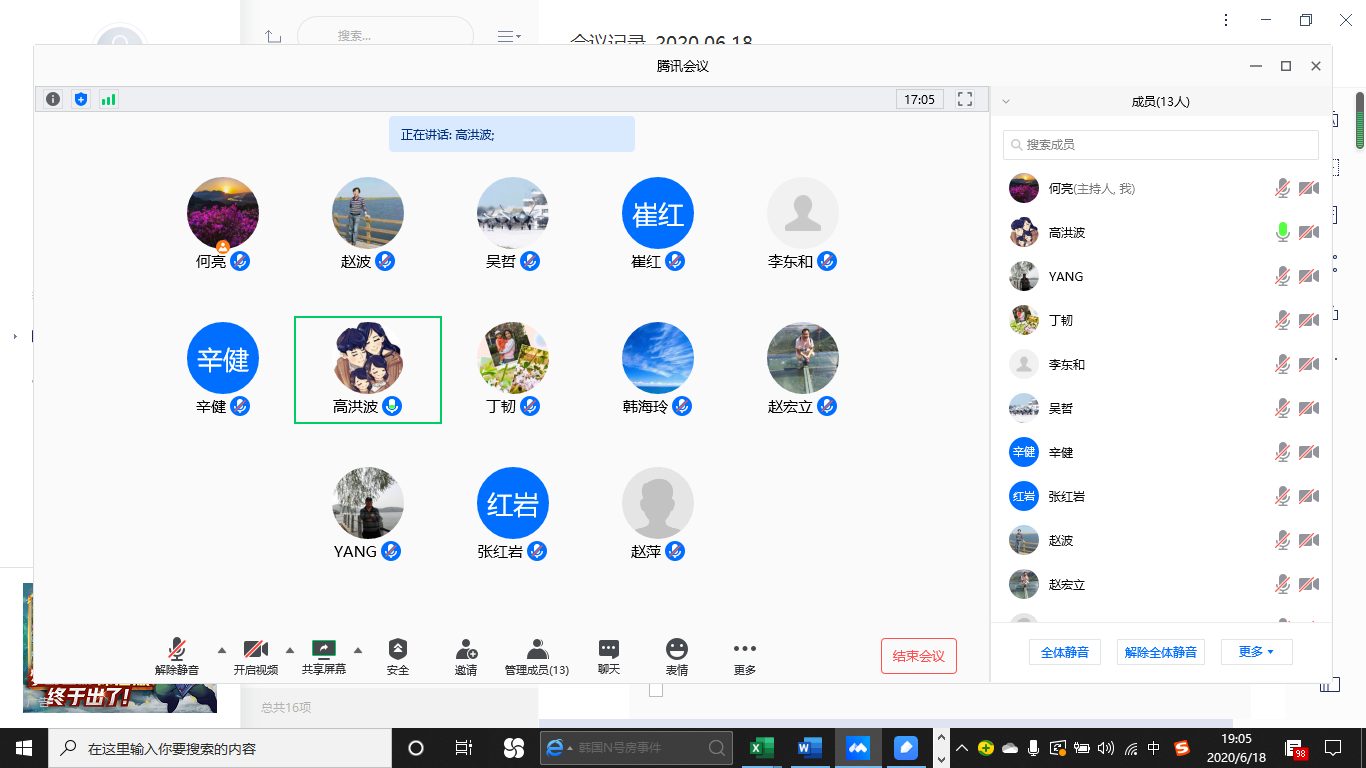Open the Security (安全) shield icon
The width and height of the screenshot is (1366, 768).
click(x=398, y=650)
